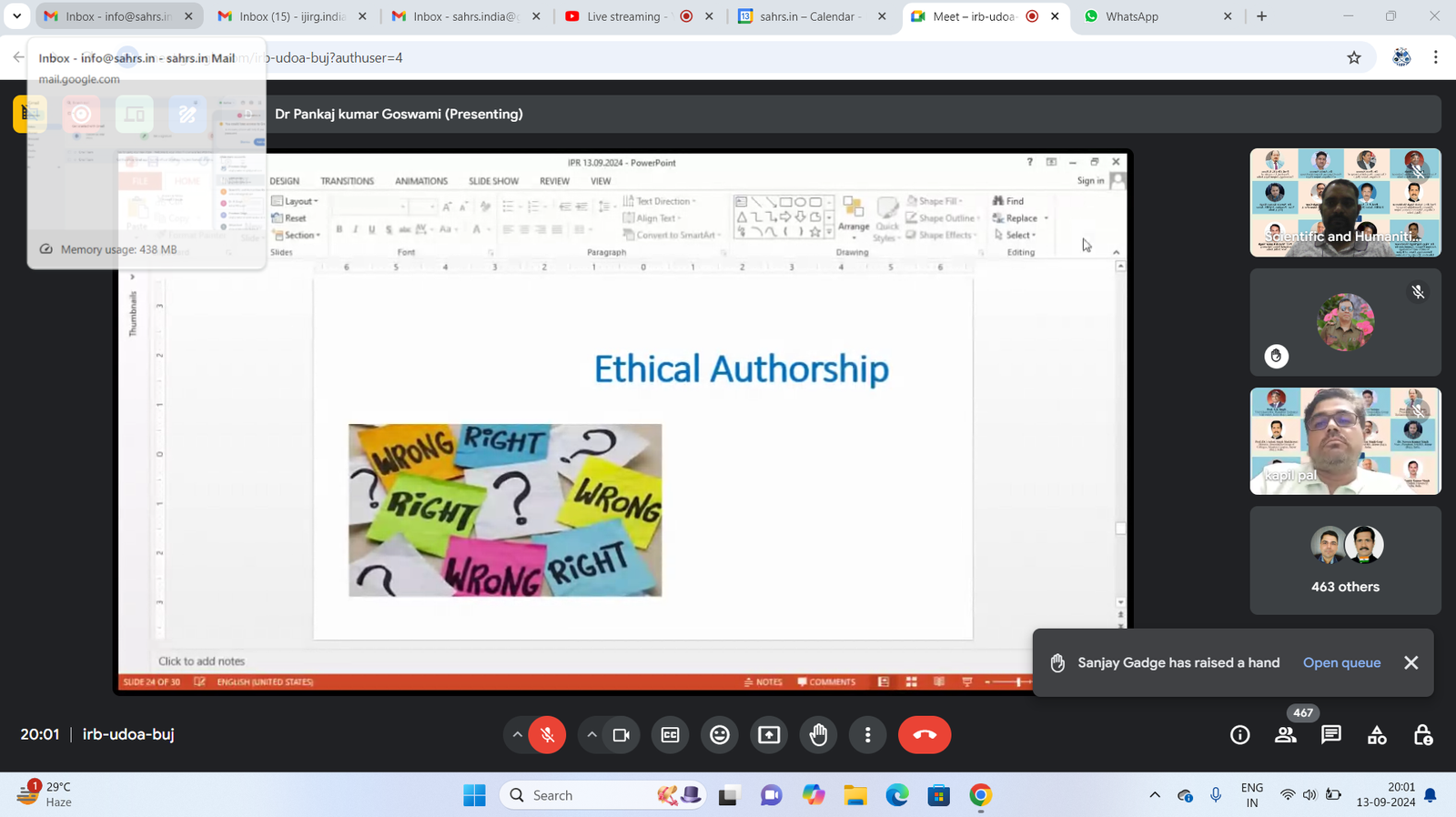The image size is (1456, 817).
Task: Open Meet meeting details info icon
Action: tap(1239, 735)
